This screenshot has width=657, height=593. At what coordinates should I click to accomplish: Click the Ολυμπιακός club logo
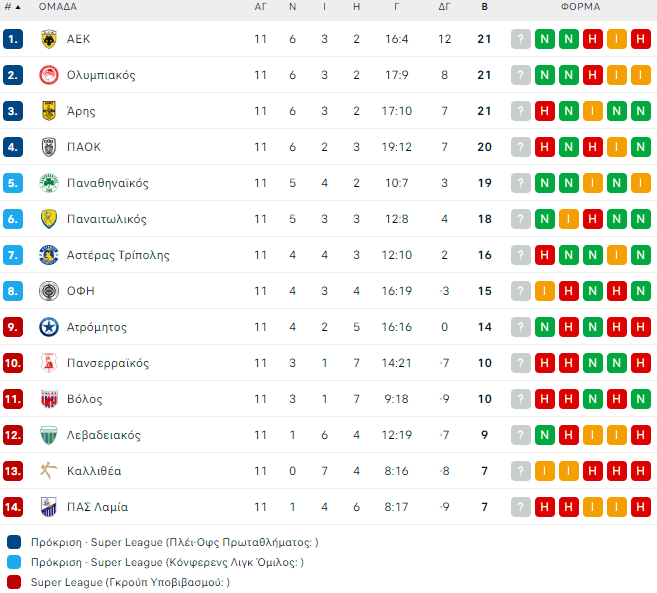[x=48, y=75]
